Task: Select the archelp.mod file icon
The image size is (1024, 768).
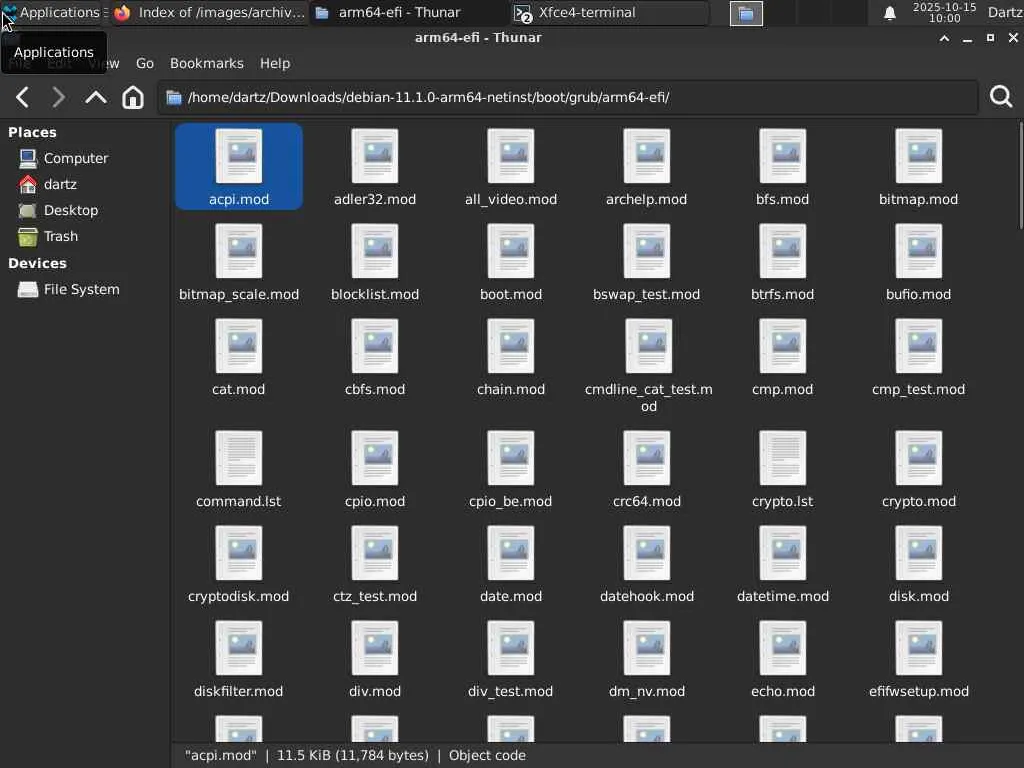Action: pos(647,156)
